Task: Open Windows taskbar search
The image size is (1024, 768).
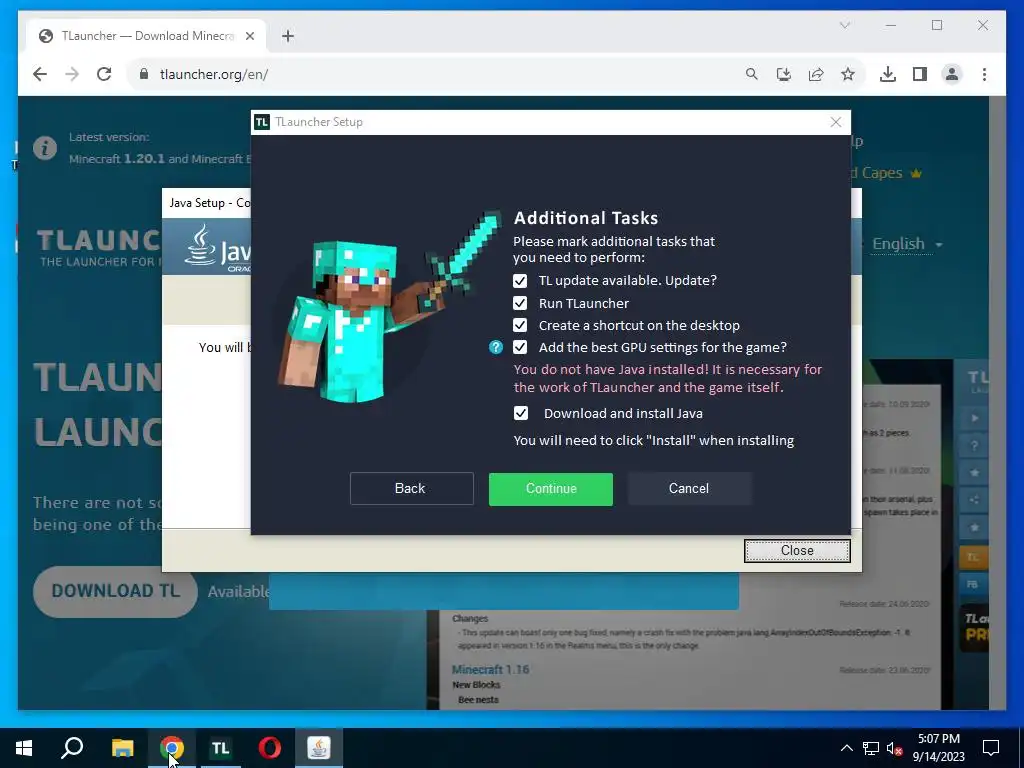Action: (x=72, y=748)
